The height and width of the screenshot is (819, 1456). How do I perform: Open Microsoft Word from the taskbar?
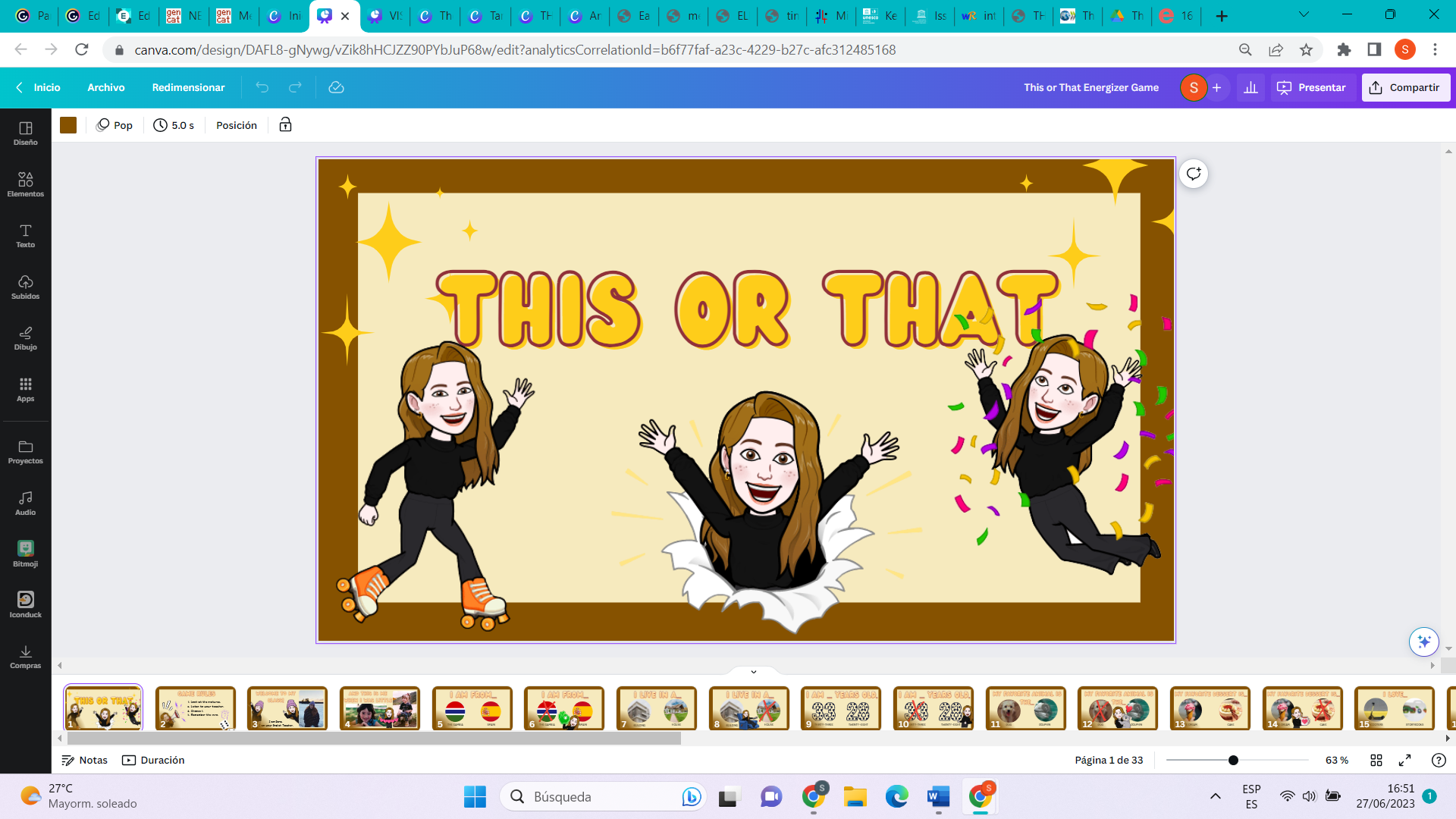[937, 796]
